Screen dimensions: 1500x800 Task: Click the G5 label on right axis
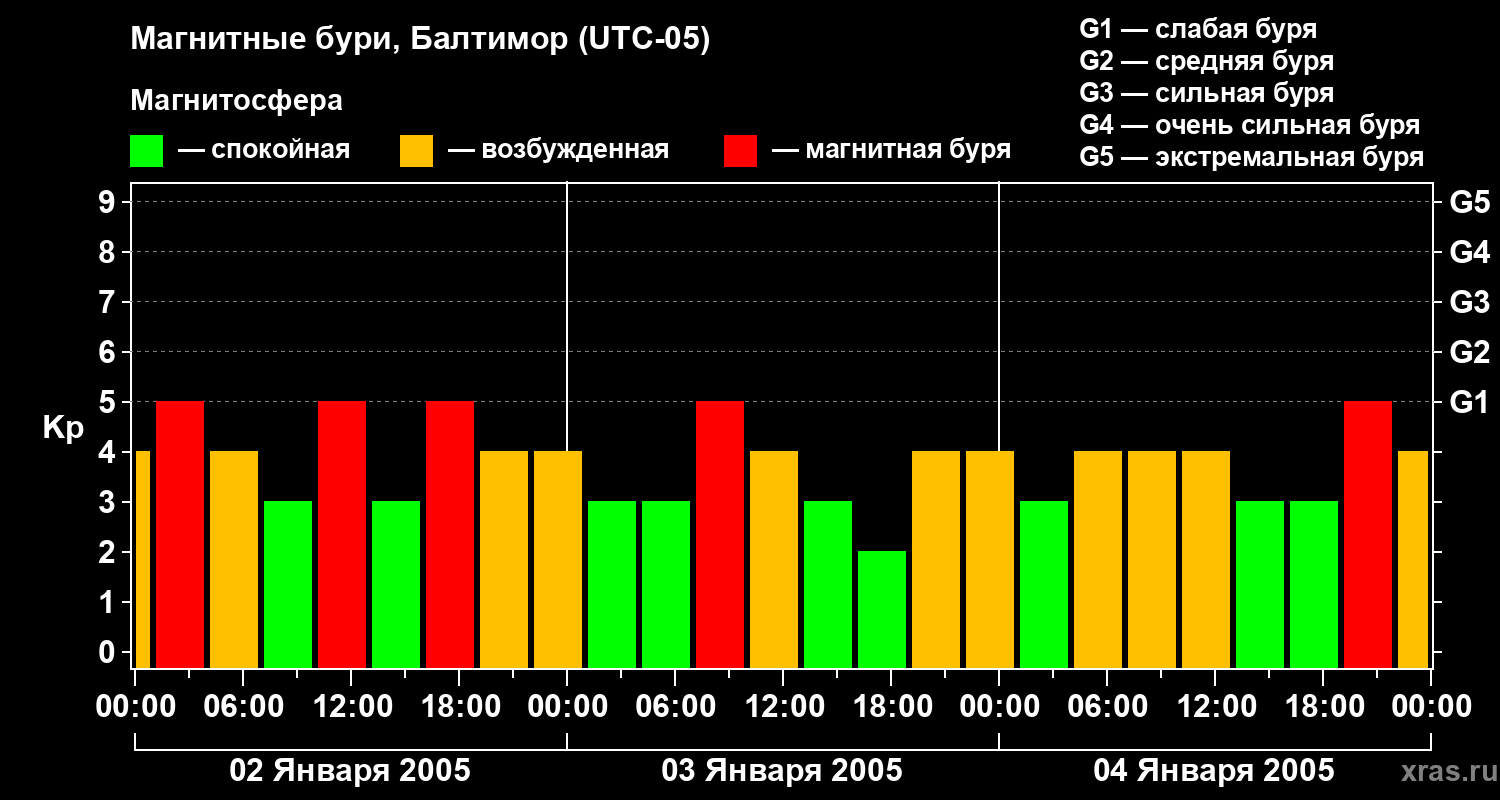[1469, 202]
